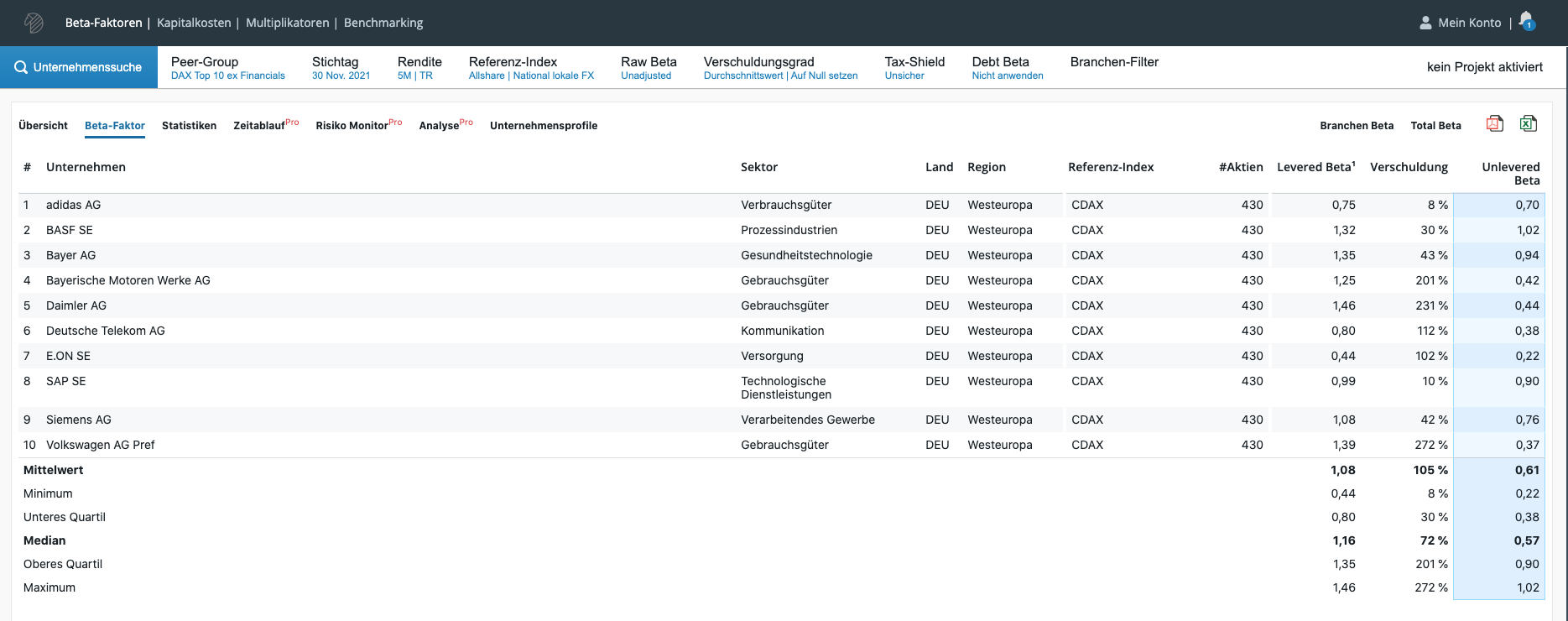Export table as PDF icon
Image resolution: width=1568 pixels, height=621 pixels.
tap(1494, 124)
